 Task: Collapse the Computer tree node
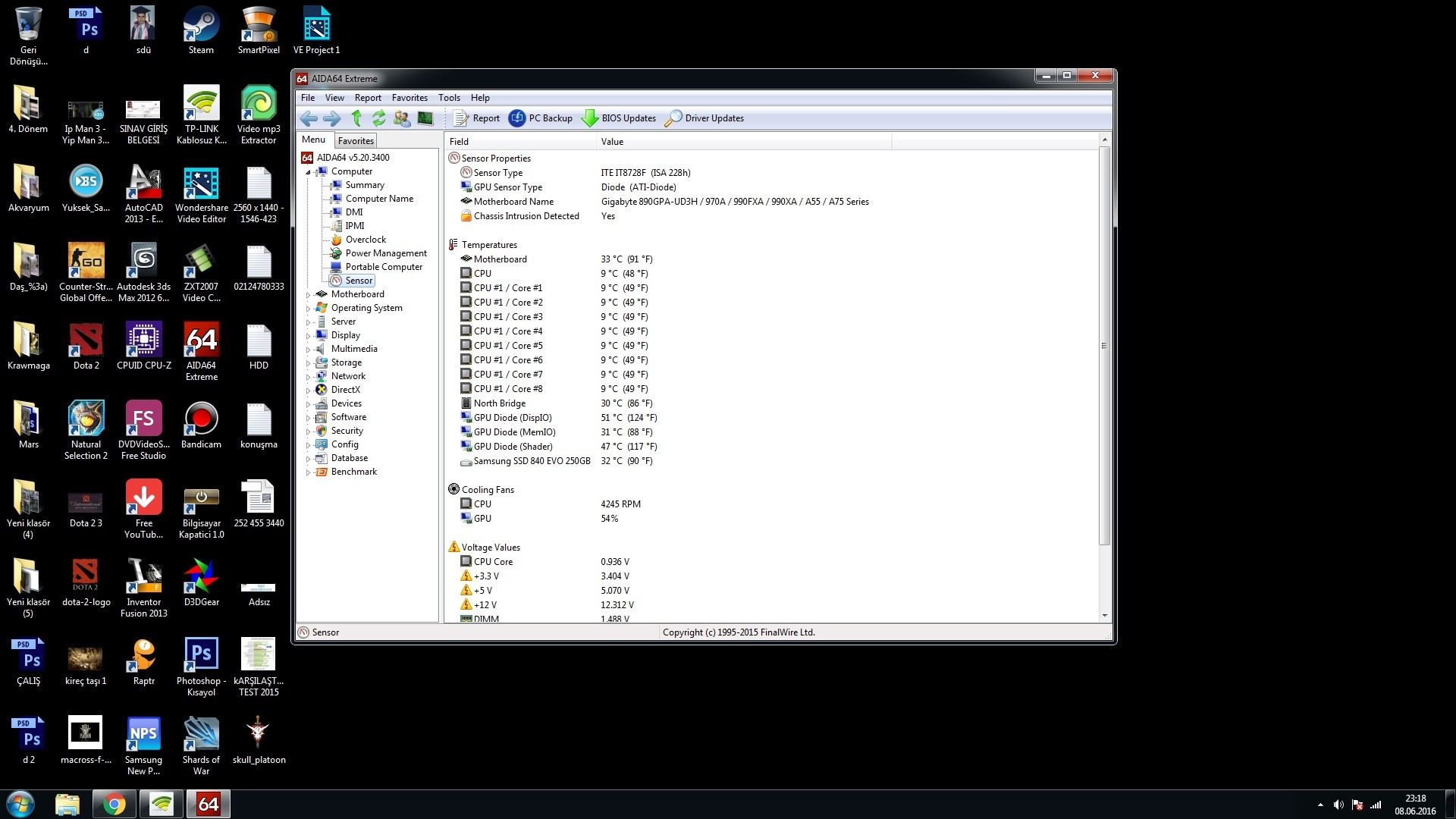pos(309,172)
